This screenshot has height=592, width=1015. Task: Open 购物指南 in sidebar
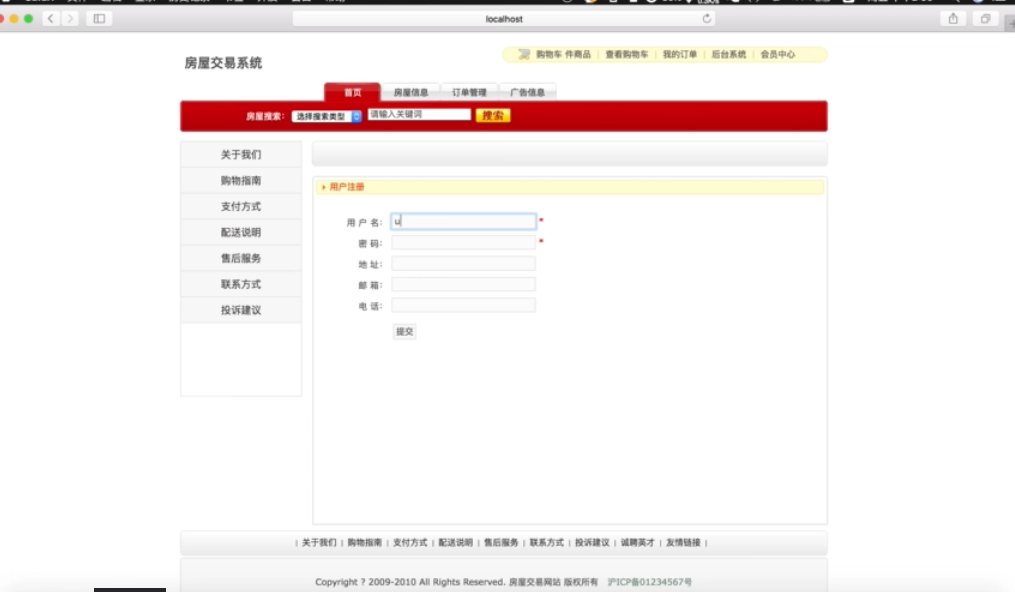pos(241,181)
